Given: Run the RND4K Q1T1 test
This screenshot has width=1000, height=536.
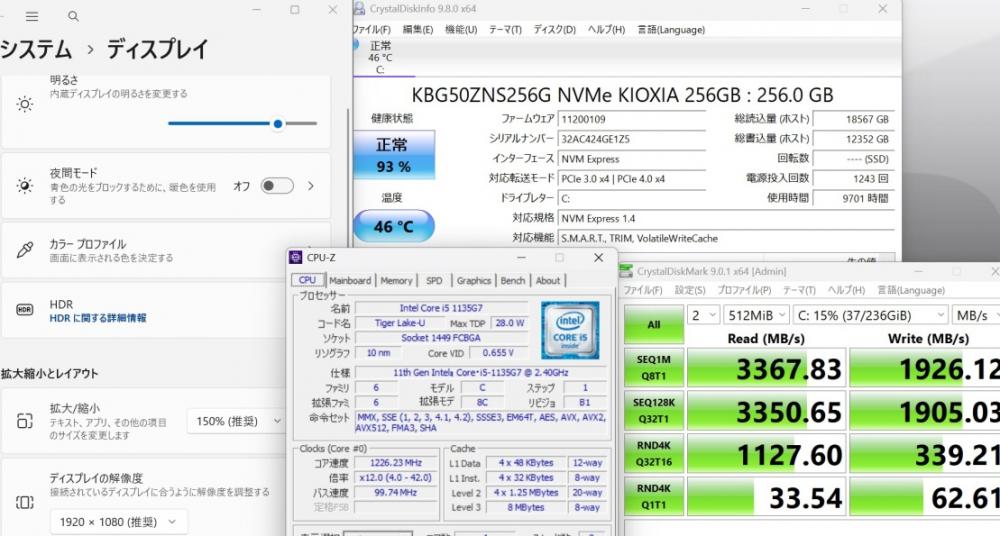Looking at the screenshot, I should [x=654, y=496].
